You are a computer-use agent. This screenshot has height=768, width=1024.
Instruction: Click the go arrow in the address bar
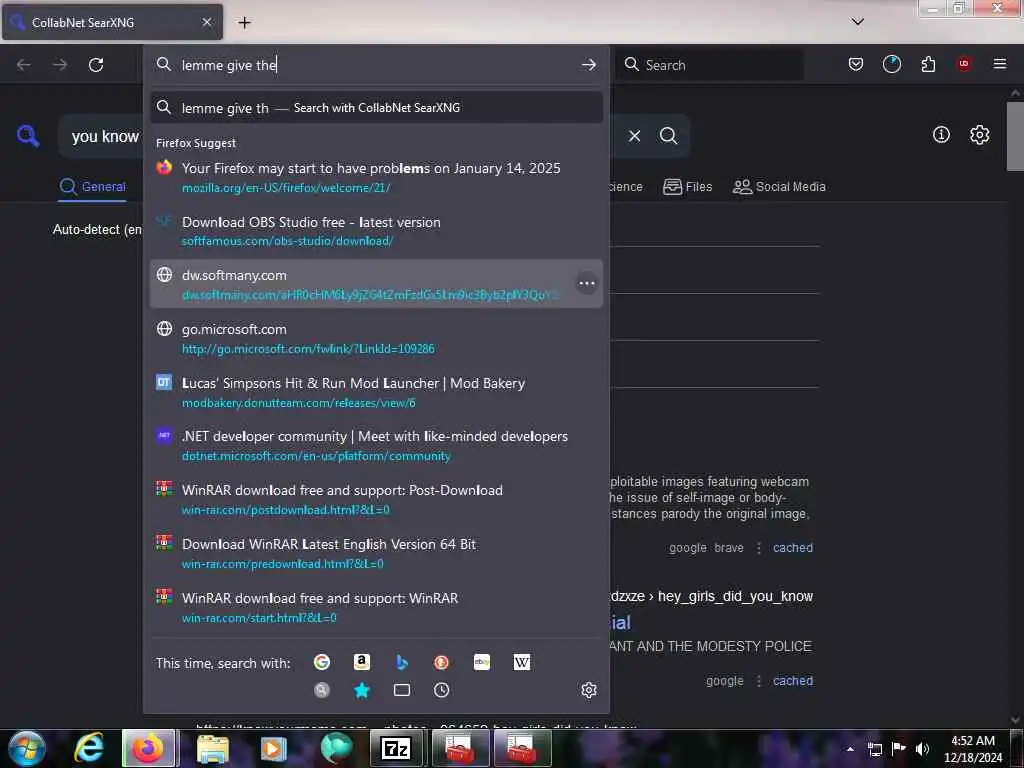point(588,64)
